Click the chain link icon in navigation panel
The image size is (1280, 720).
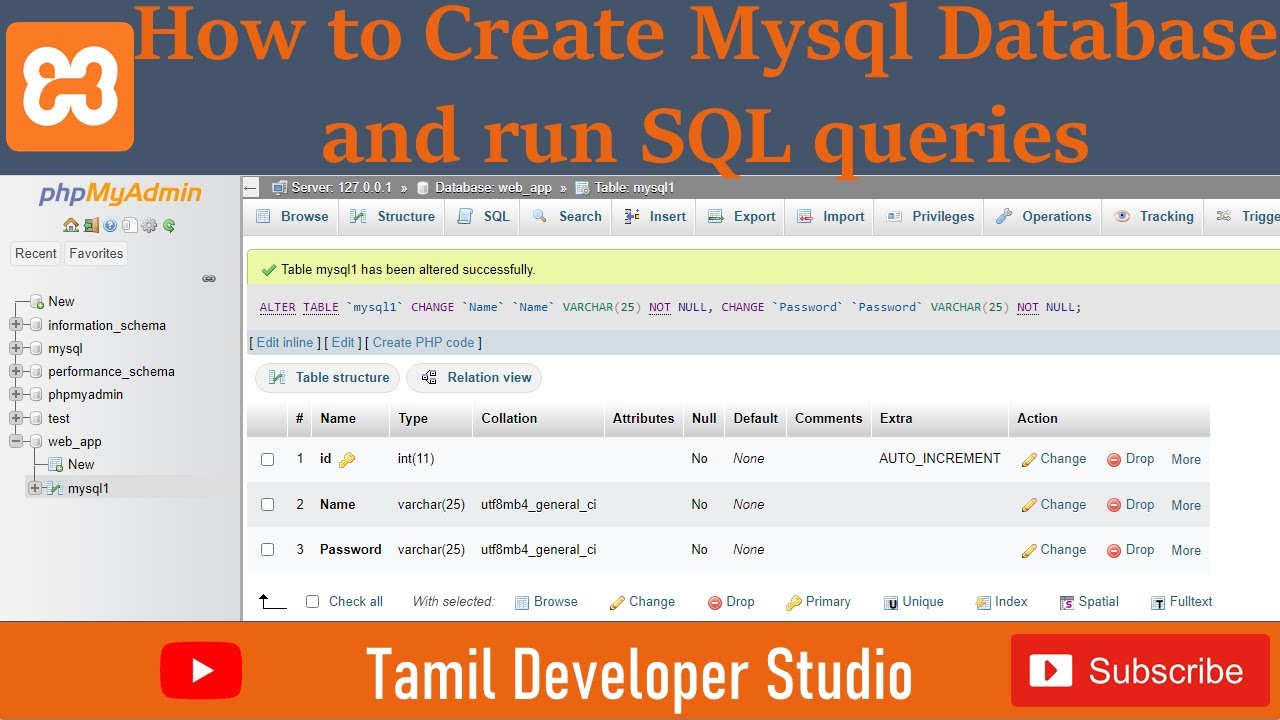[209, 279]
